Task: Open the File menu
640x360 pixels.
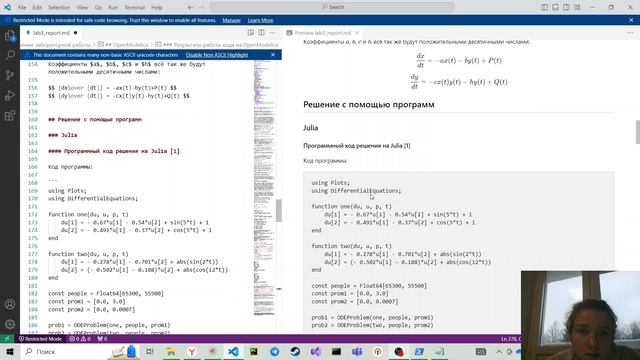Action: (22, 7)
